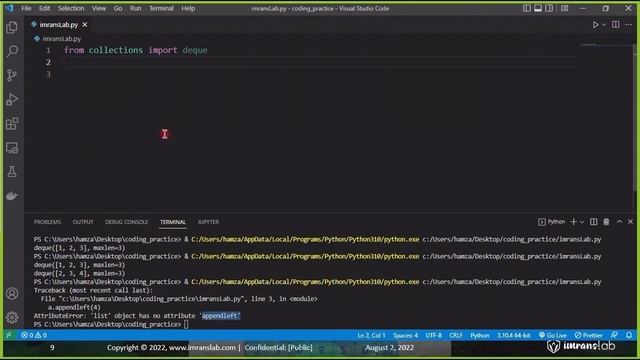Change indentation via Spaces: 4
The image size is (640, 360).
(405, 335)
